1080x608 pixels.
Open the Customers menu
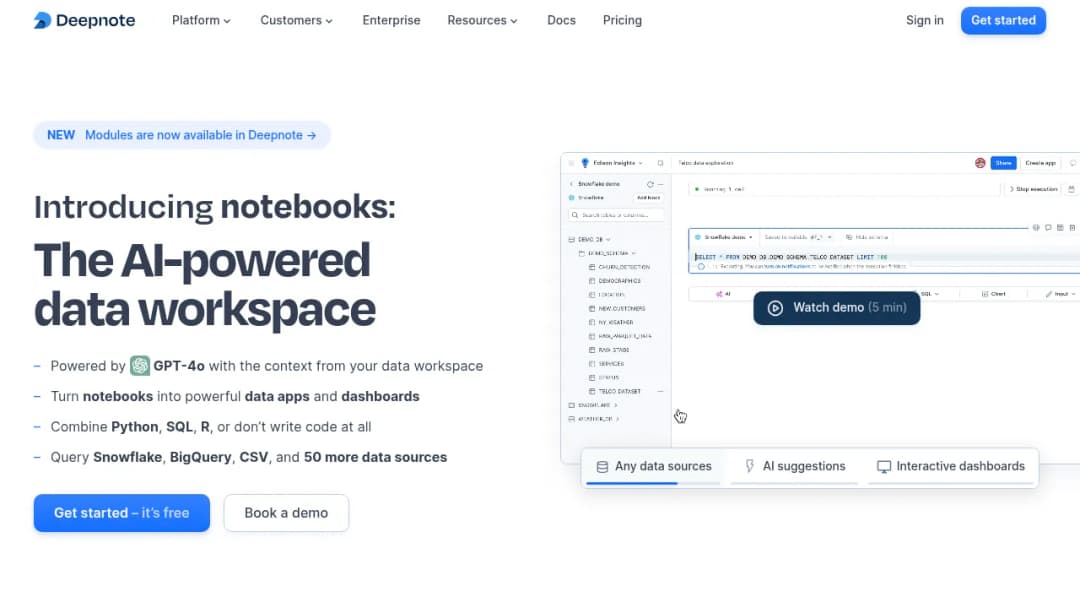point(296,21)
